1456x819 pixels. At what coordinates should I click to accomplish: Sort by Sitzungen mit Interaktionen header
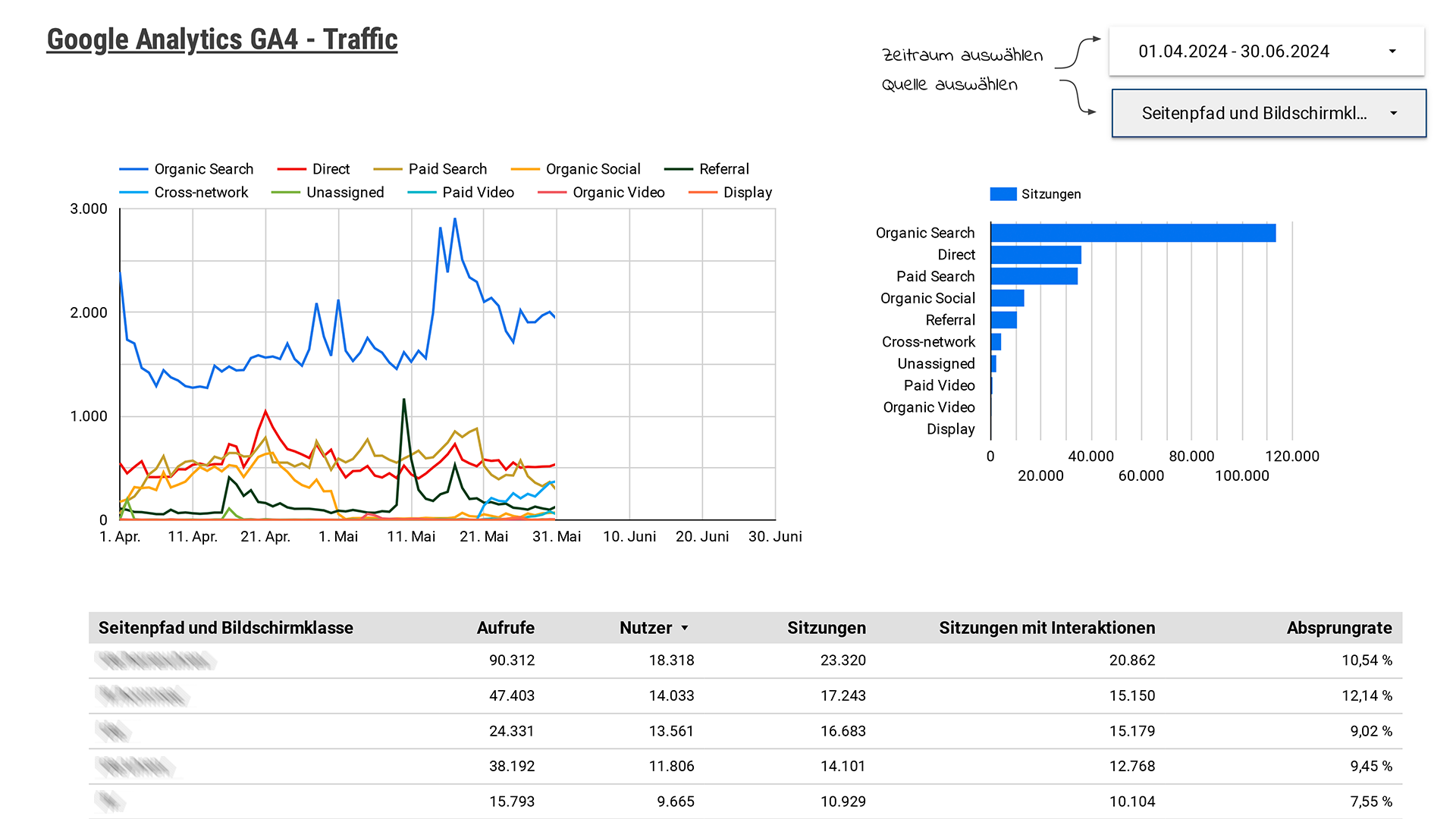pyautogui.click(x=1046, y=628)
